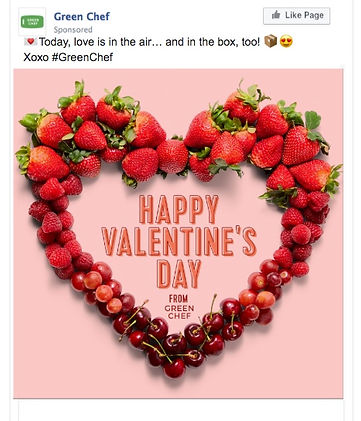Click the thumbs-up icon in Like Page
361x421 pixels.
point(276,15)
